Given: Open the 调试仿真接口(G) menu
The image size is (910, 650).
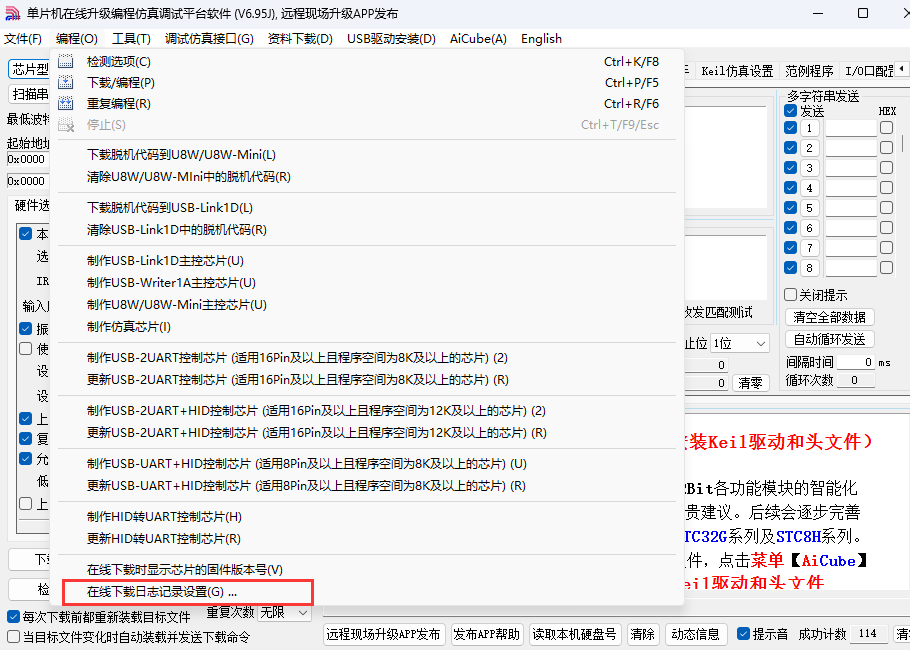Looking at the screenshot, I should click(209, 39).
